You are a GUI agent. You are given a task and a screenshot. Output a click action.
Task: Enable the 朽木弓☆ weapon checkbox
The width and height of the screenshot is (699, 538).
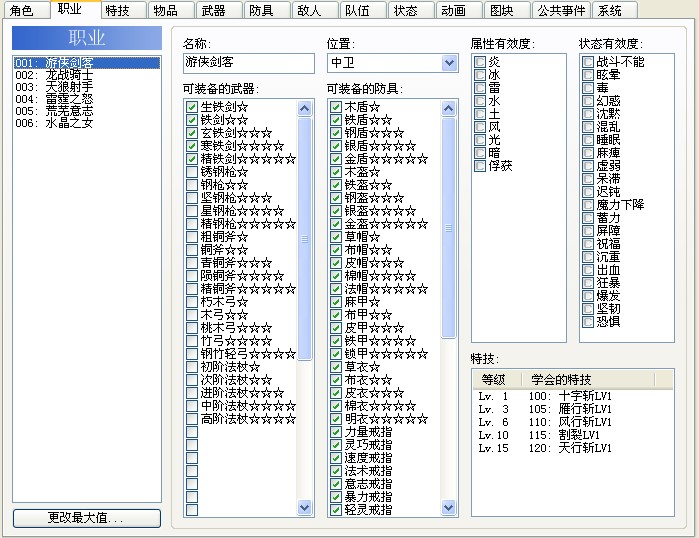click(192, 302)
